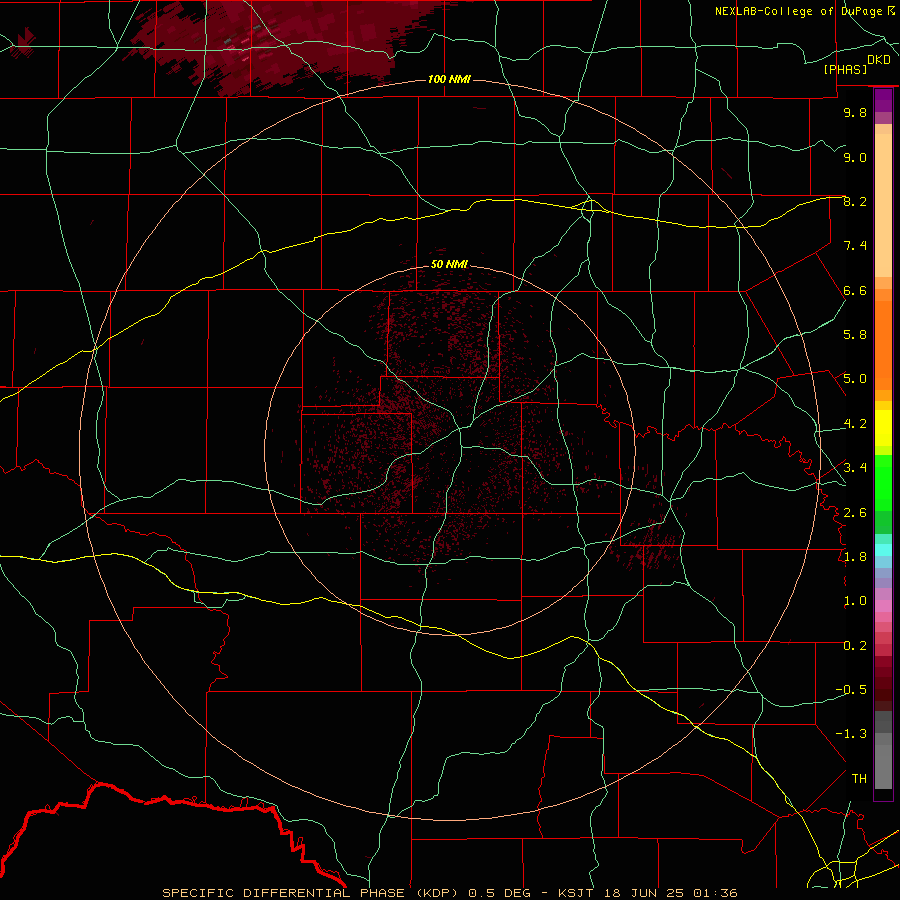
Task: Click the 2.6 value on the scale
Action: pyautogui.click(x=855, y=513)
